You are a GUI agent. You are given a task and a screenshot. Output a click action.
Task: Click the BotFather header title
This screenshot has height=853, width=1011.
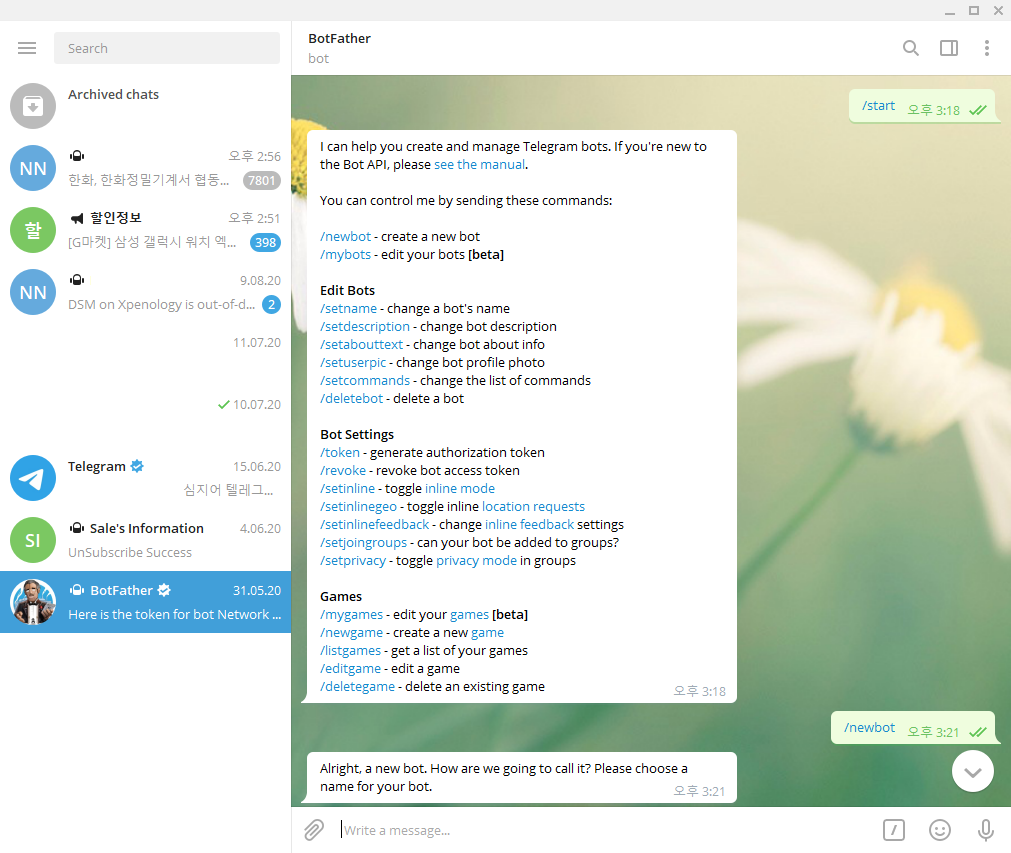(x=340, y=39)
